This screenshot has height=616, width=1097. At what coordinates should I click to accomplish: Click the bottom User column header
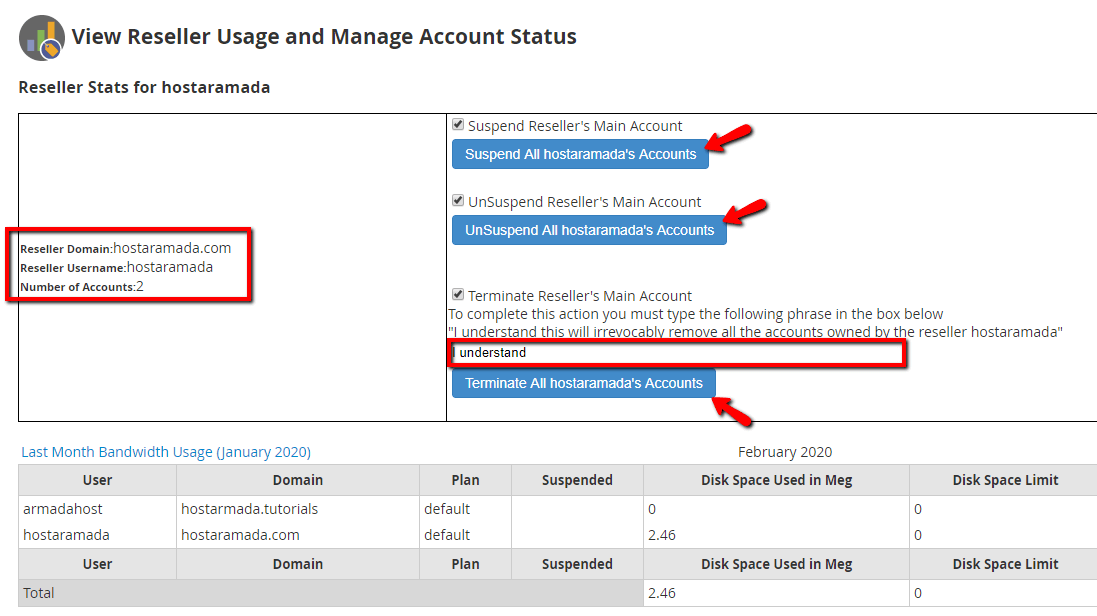[97, 564]
